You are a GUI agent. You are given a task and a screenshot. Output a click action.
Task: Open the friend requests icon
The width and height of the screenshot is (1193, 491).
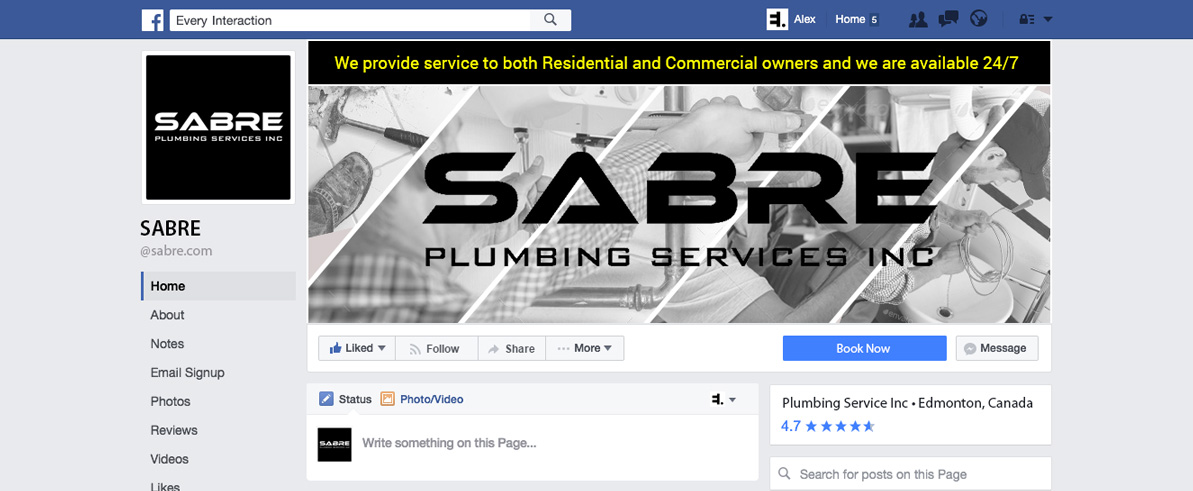point(918,20)
